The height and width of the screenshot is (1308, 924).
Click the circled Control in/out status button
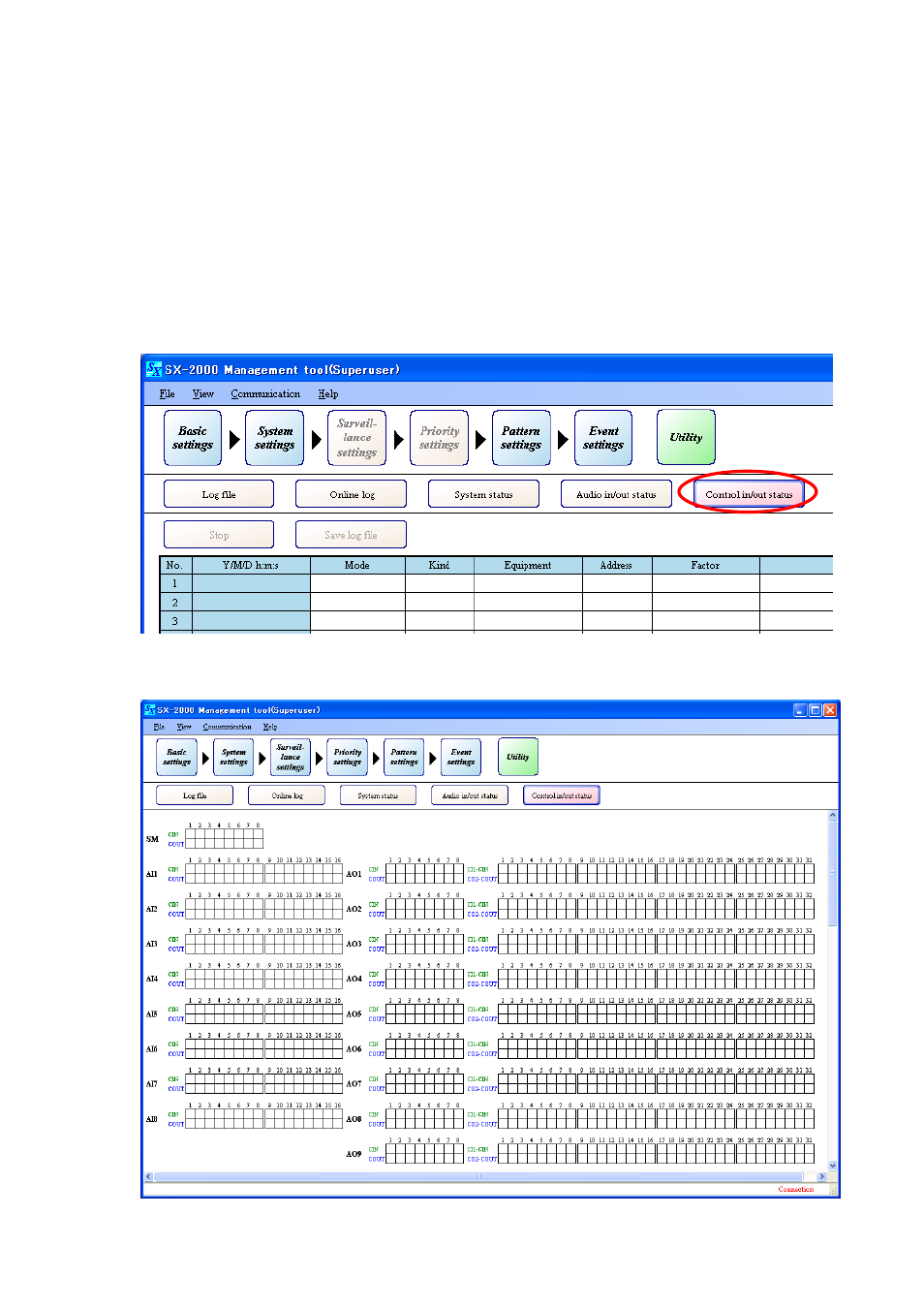[x=749, y=494]
